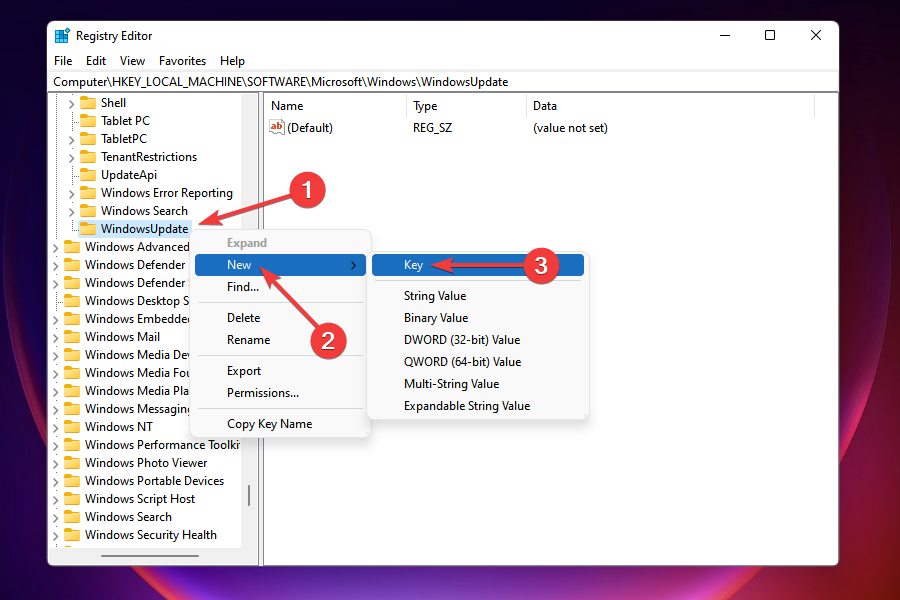
Task: Expand the Windows Error Reporting chevron
Action: [71, 194]
